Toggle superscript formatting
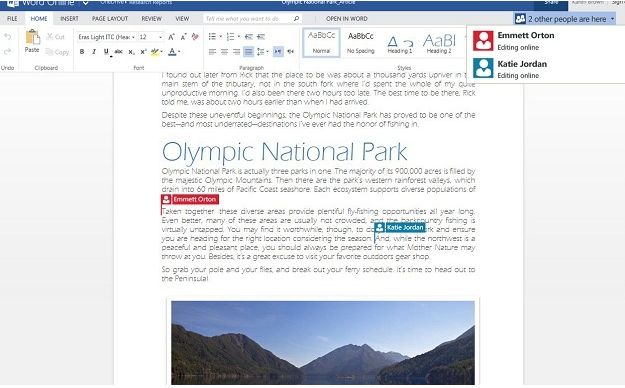625x388 pixels. pyautogui.click(x=143, y=51)
